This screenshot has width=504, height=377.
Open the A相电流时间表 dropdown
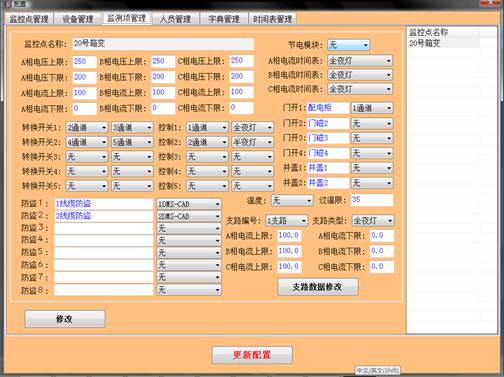(x=360, y=61)
